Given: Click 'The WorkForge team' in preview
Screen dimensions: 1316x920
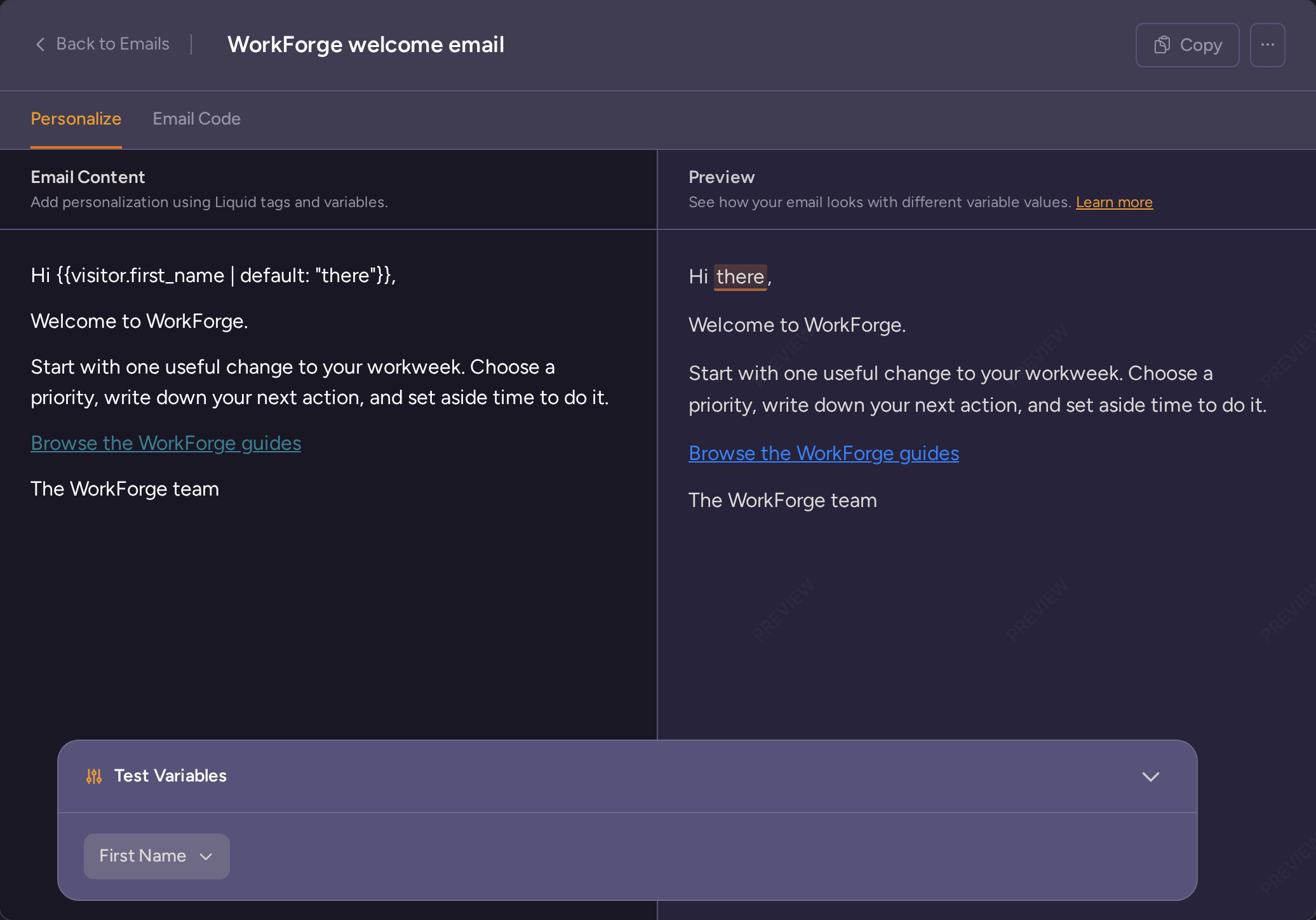Looking at the screenshot, I should pyautogui.click(x=782, y=500).
